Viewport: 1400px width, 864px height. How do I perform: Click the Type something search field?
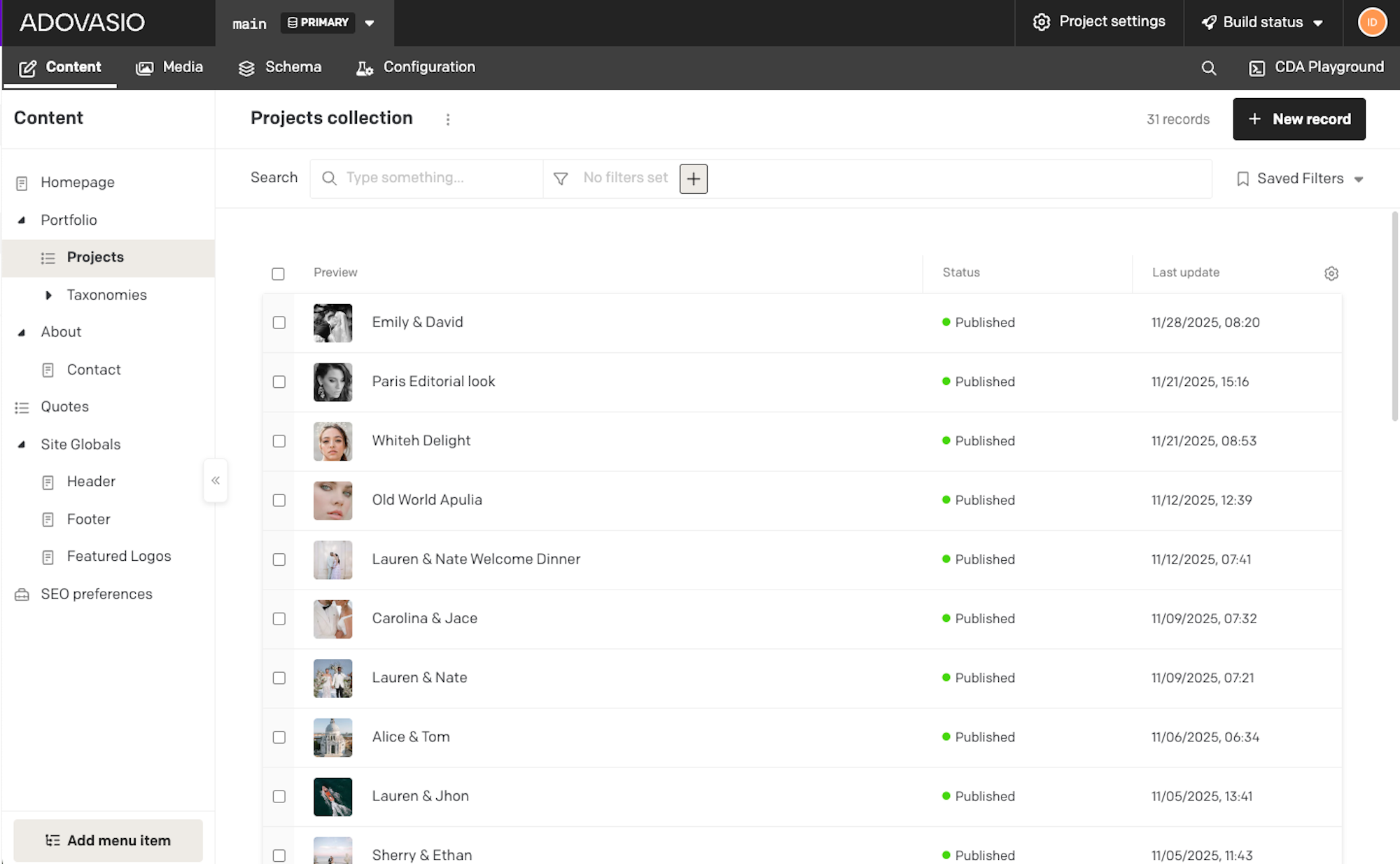[x=434, y=178]
